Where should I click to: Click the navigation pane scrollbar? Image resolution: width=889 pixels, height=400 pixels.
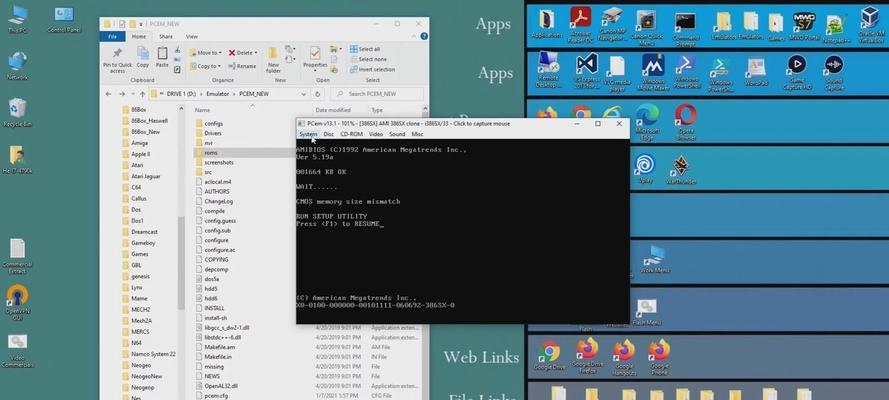tap(181, 263)
